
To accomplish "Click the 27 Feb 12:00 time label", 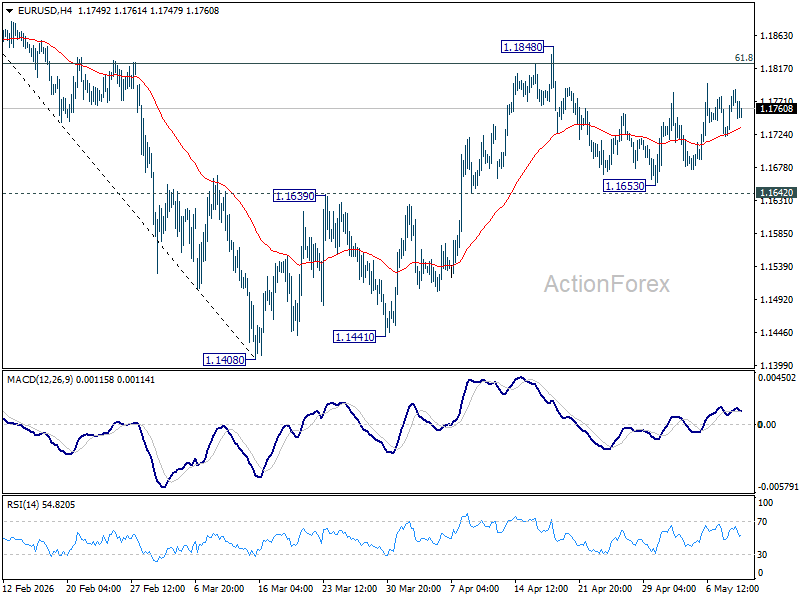I will pyautogui.click(x=158, y=588).
